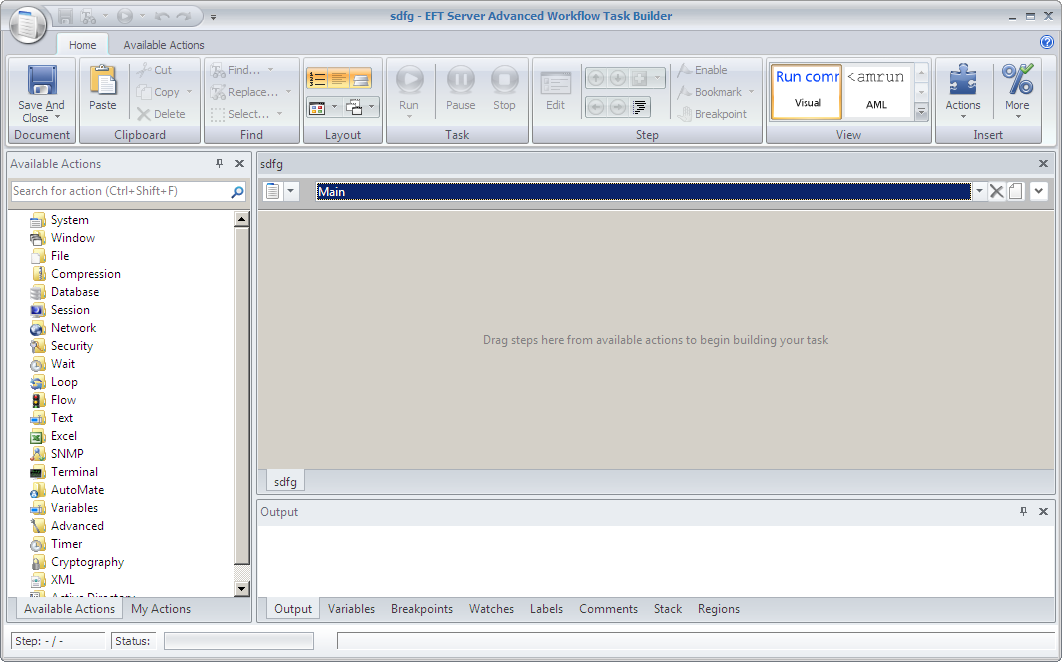Click the Breakpoints tab at bottom
1062x662 pixels.
(421, 609)
